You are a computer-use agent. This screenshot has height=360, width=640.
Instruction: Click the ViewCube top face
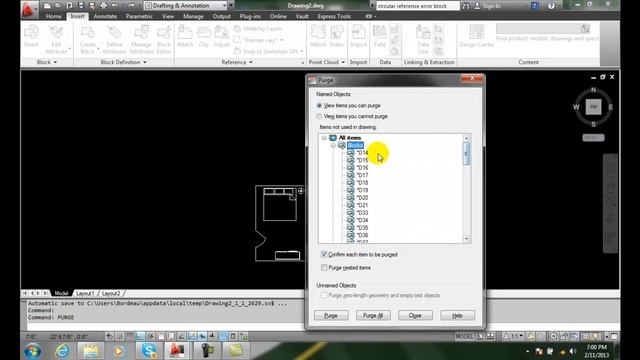[x=593, y=107]
